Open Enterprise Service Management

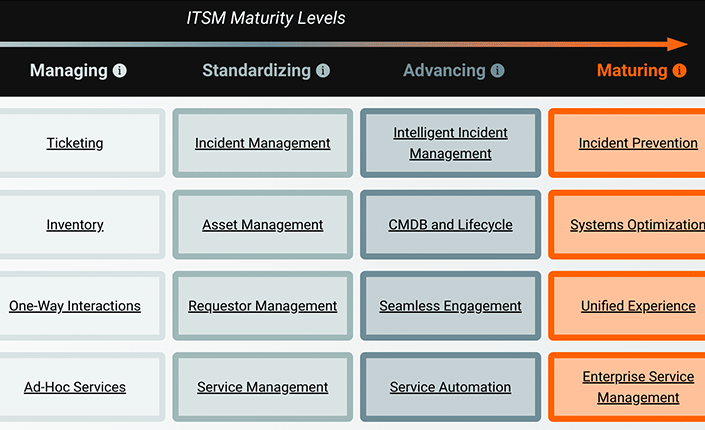638,387
